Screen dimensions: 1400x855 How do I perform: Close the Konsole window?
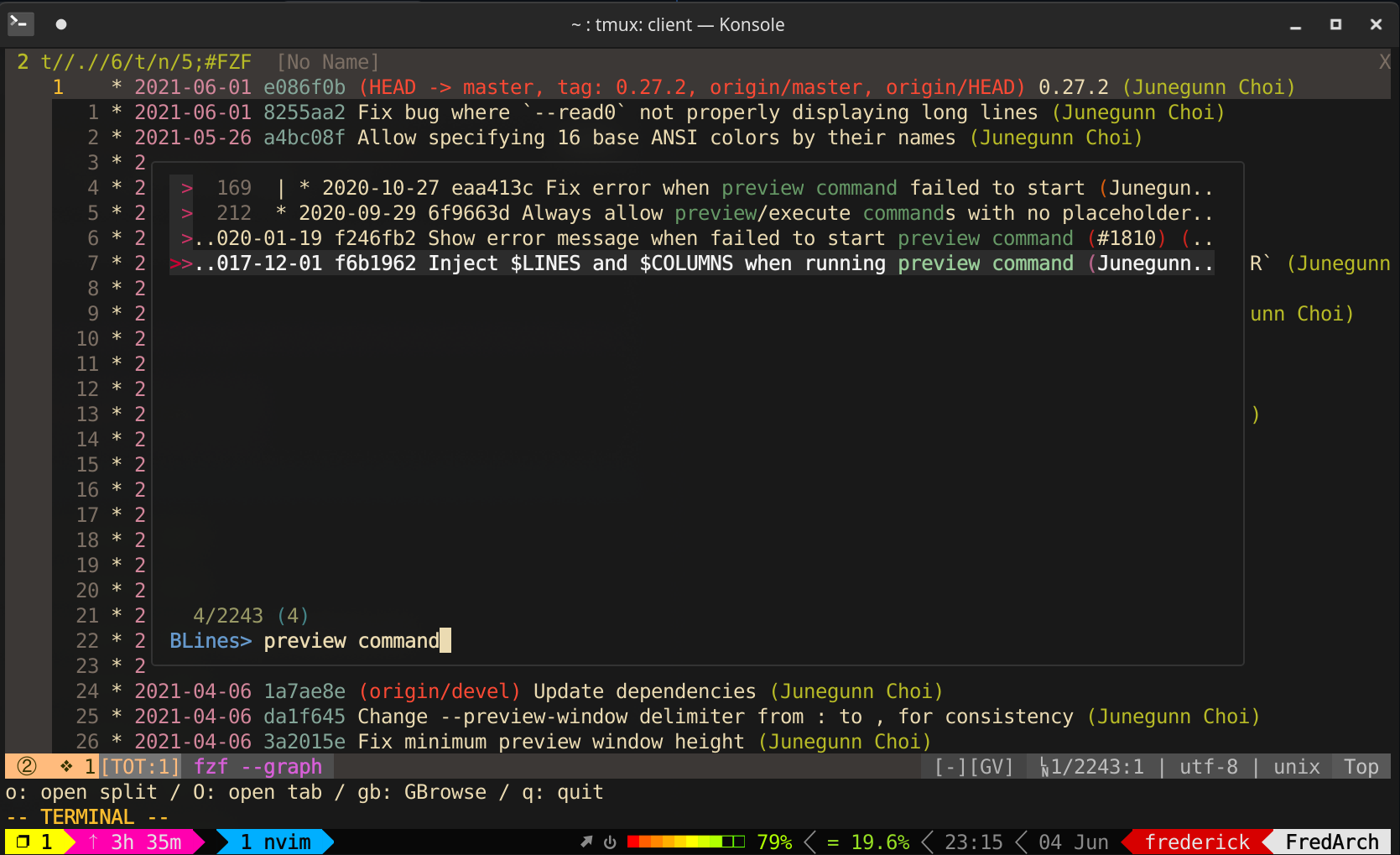click(x=1376, y=24)
